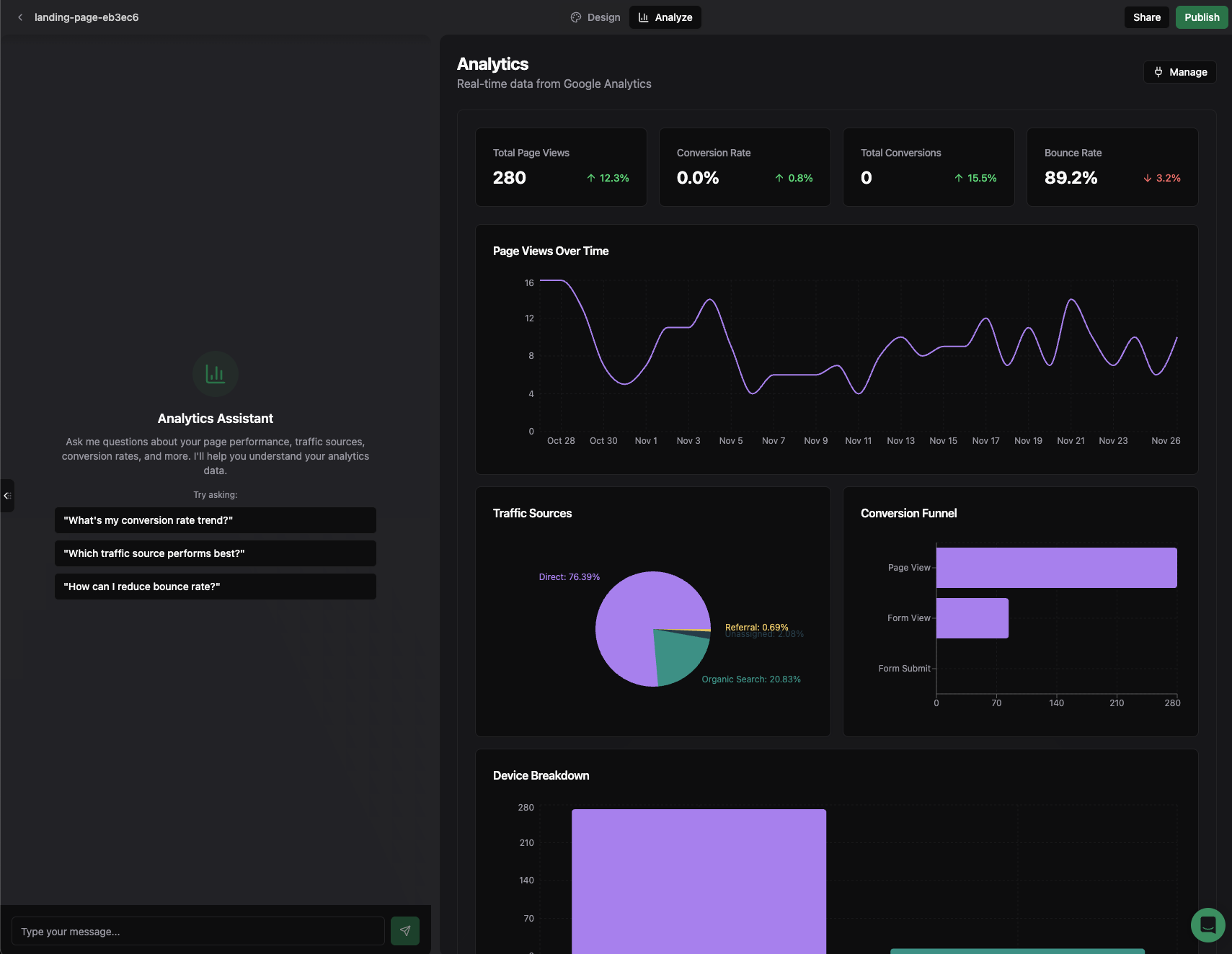This screenshot has width=1232, height=954.
Task: Click the back arrow beside landing-page-eb3ec6
Action: tap(19, 17)
